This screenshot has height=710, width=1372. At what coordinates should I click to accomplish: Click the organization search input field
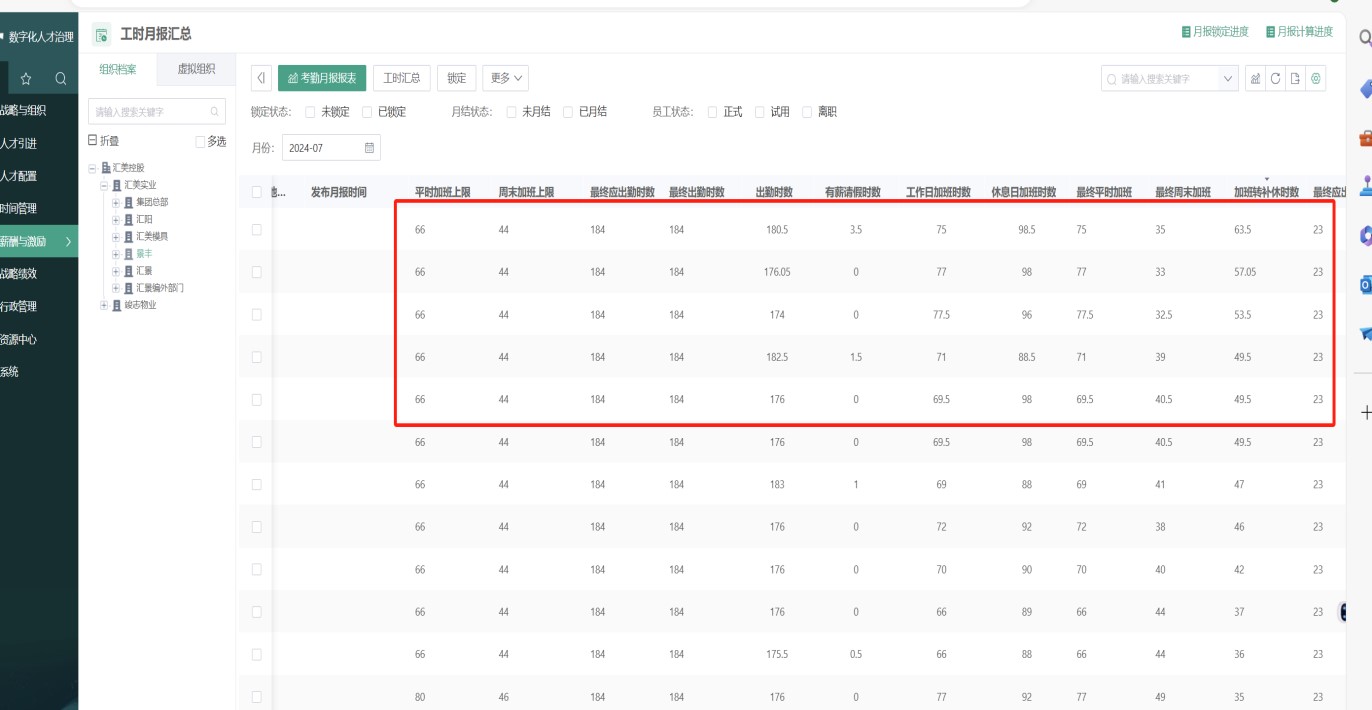[150, 112]
